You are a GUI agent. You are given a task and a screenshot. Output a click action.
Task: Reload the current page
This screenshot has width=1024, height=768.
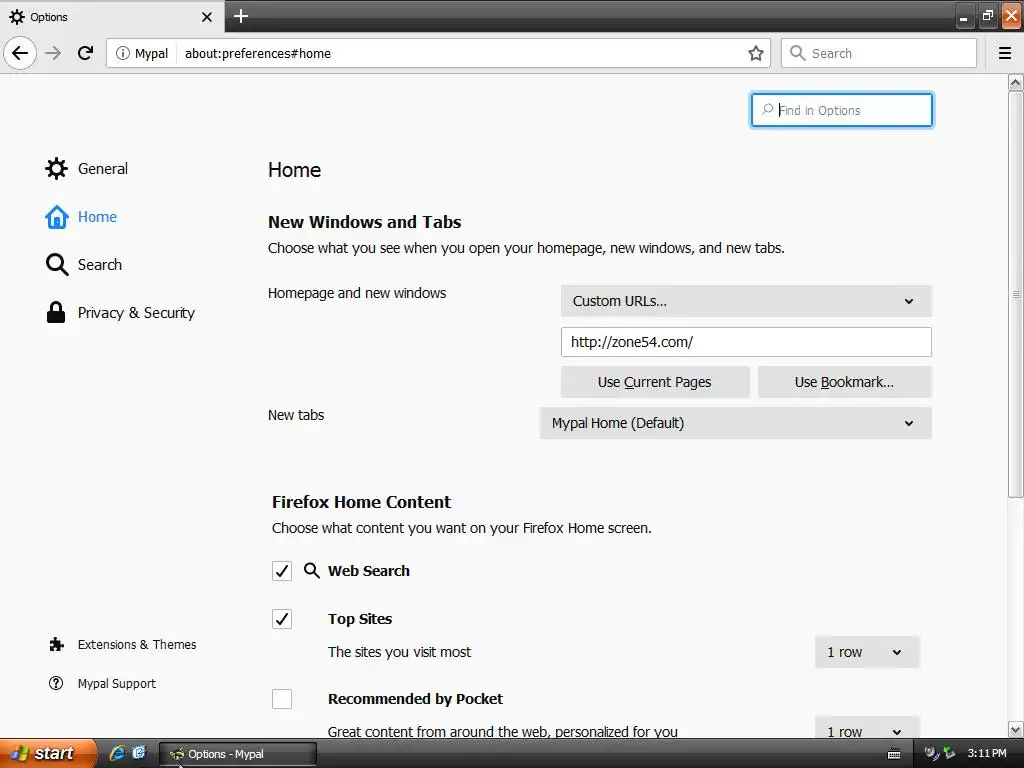[x=85, y=53]
